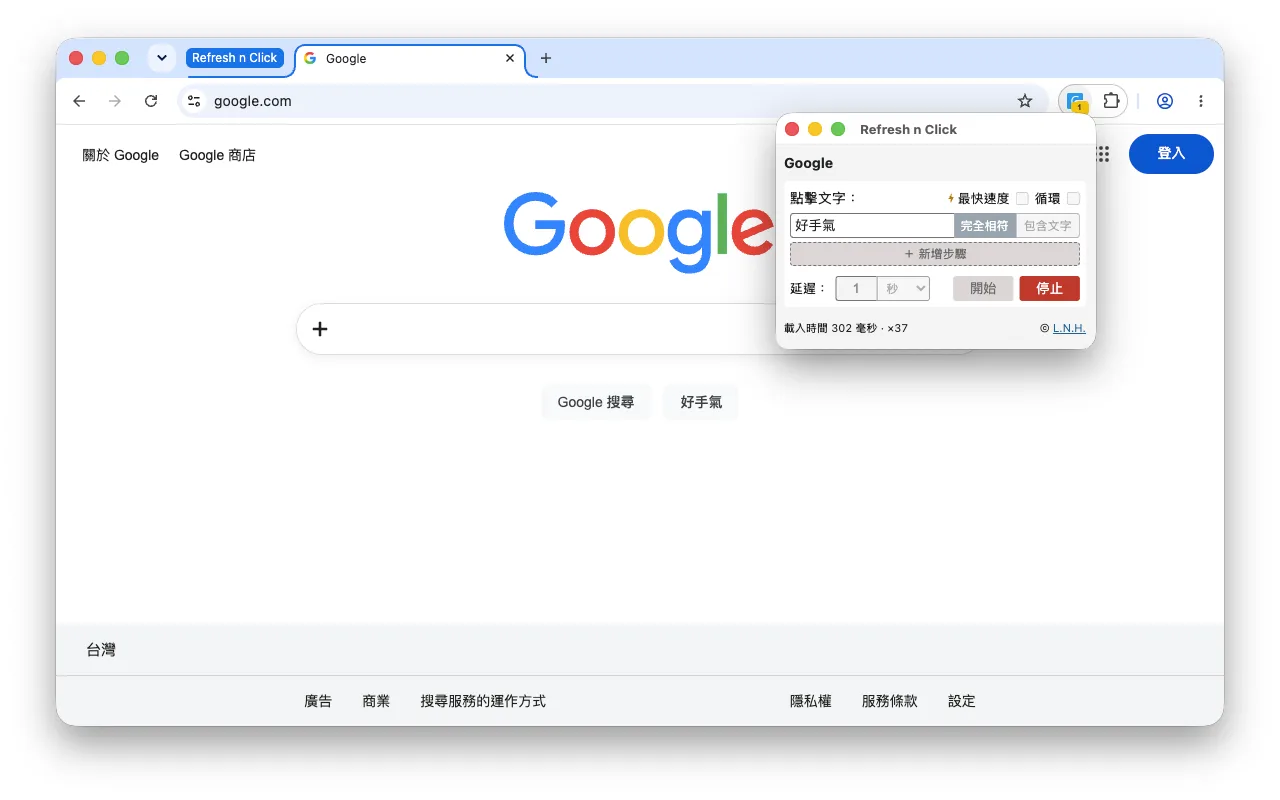Click the 台灣 region text in footer
The height and width of the screenshot is (800, 1280).
(101, 650)
